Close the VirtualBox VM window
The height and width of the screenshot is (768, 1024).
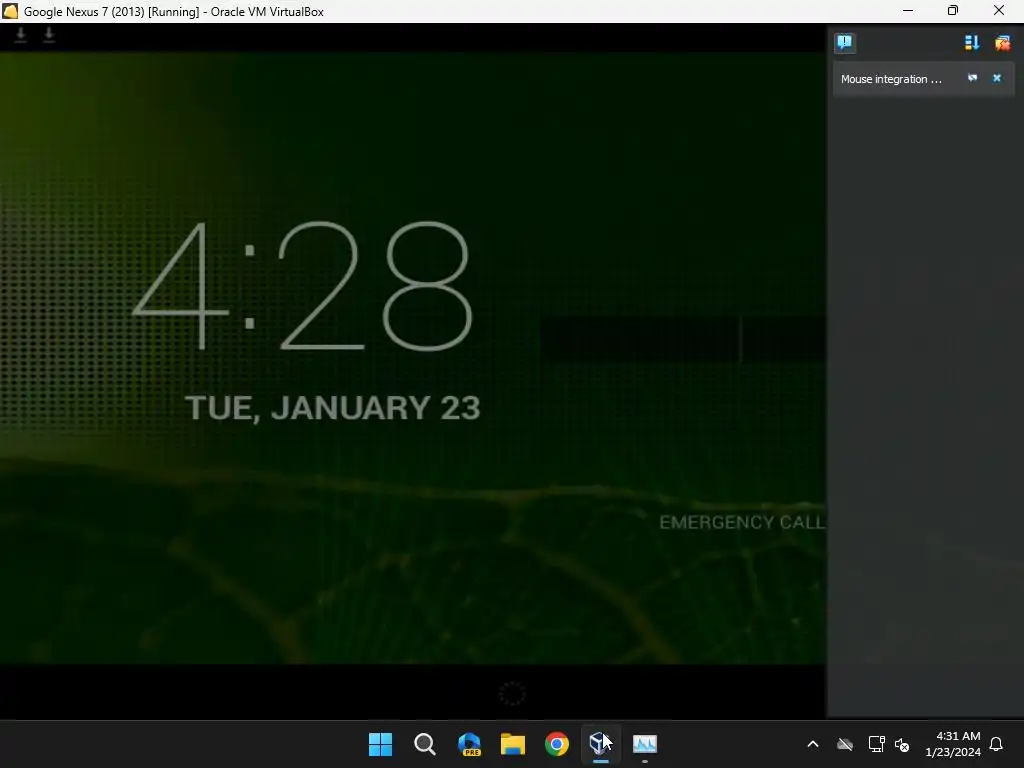coord(999,10)
